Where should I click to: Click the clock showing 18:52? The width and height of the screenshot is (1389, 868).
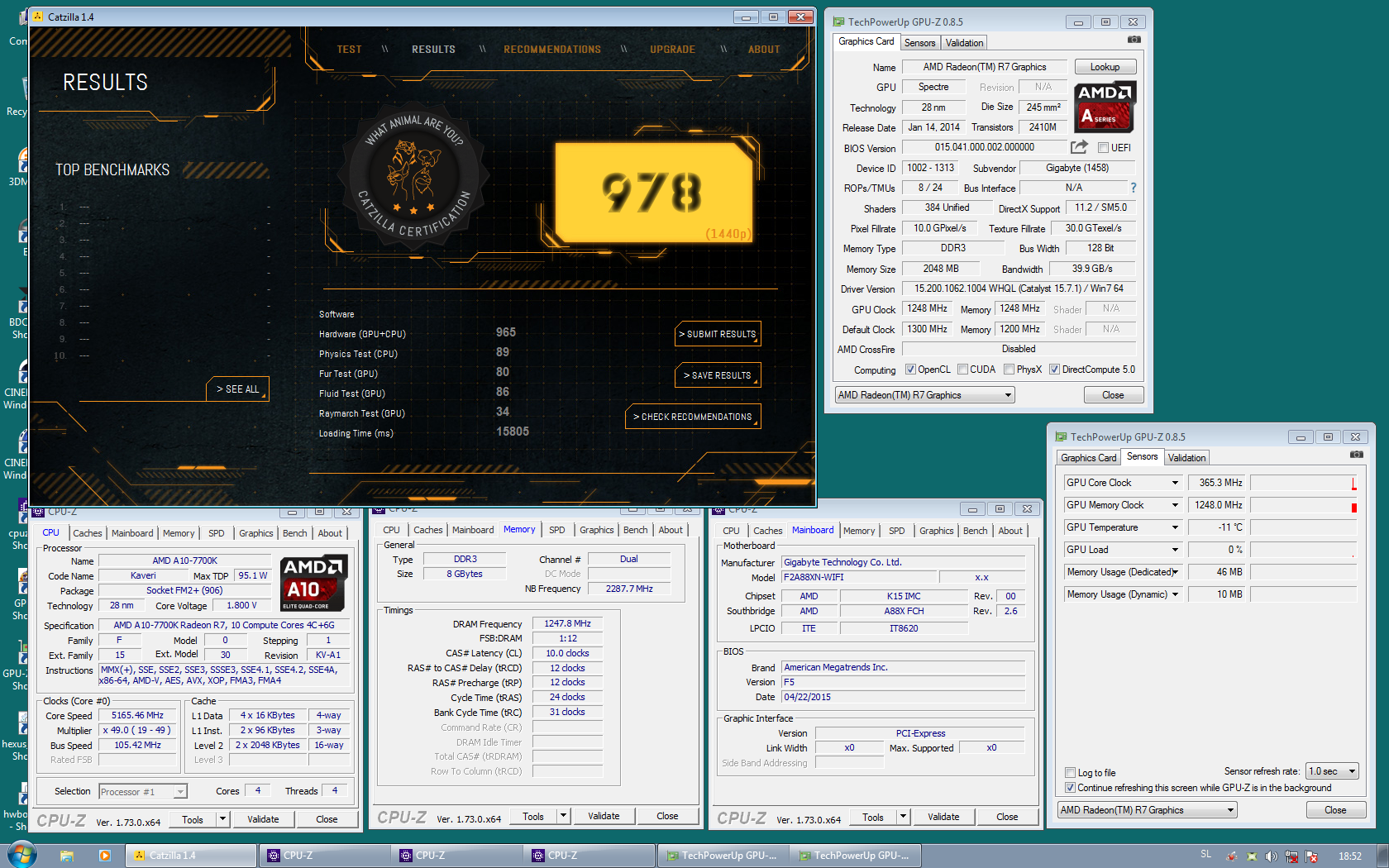[x=1350, y=856]
